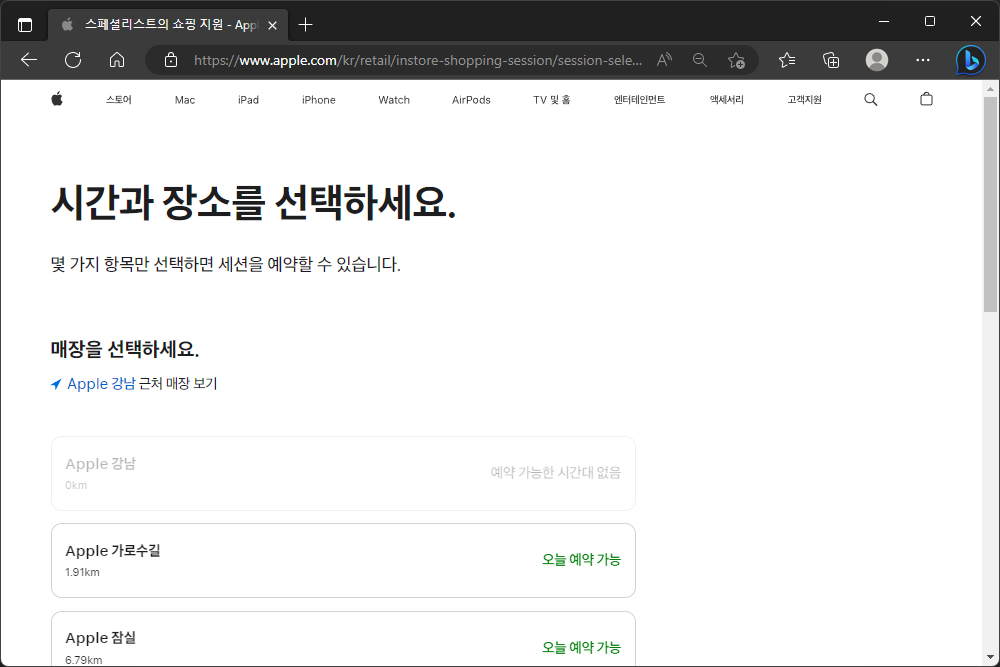Maximize the browser window

930,21
